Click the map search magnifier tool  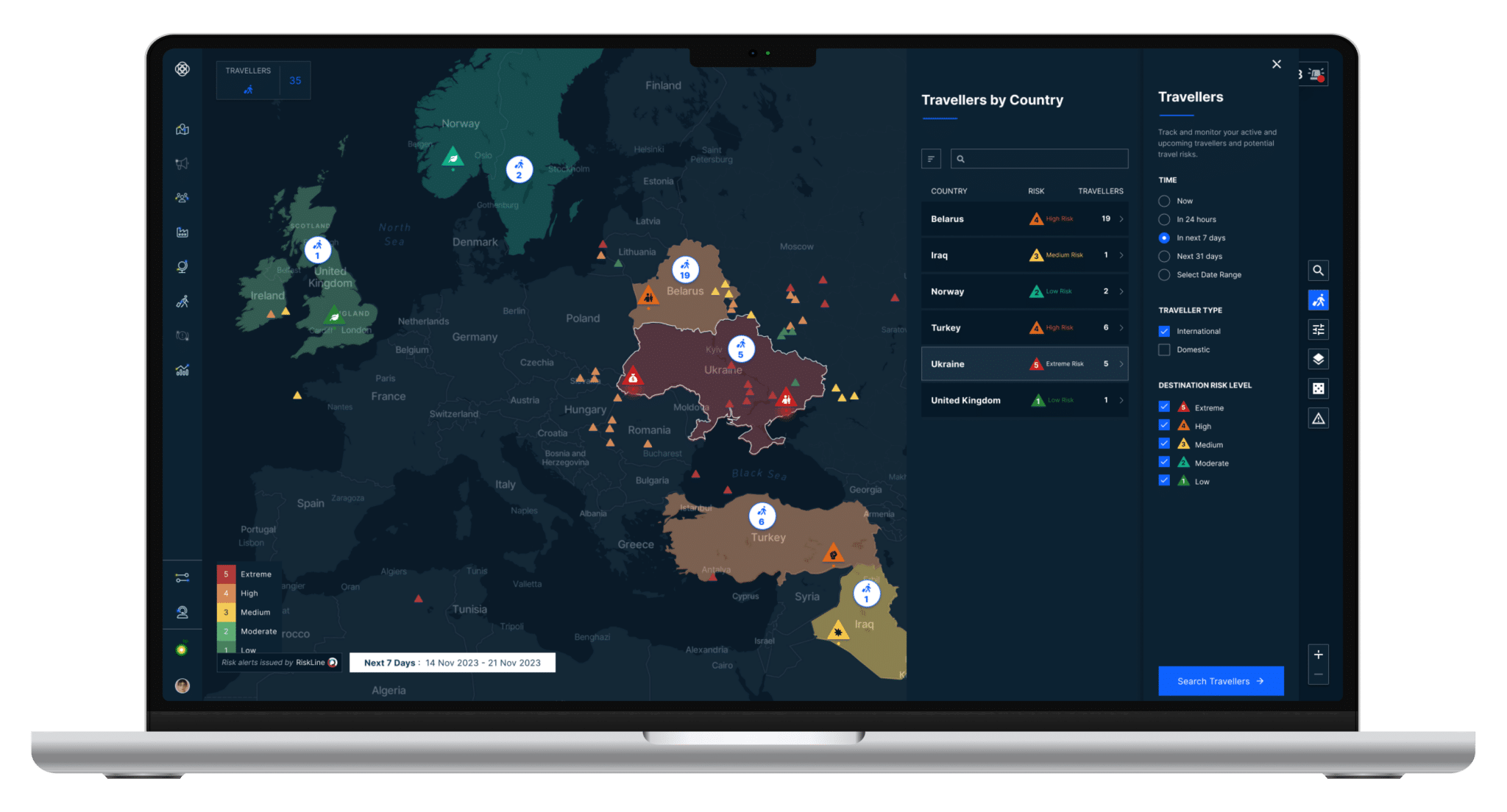1319,271
